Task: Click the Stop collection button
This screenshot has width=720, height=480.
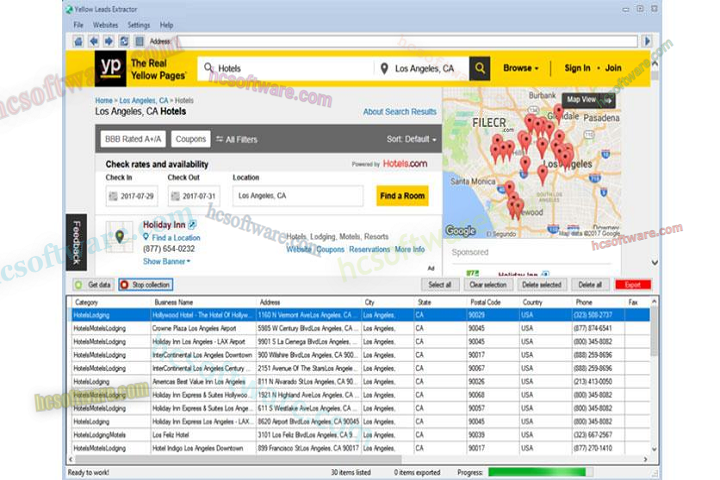Action: coord(146,285)
